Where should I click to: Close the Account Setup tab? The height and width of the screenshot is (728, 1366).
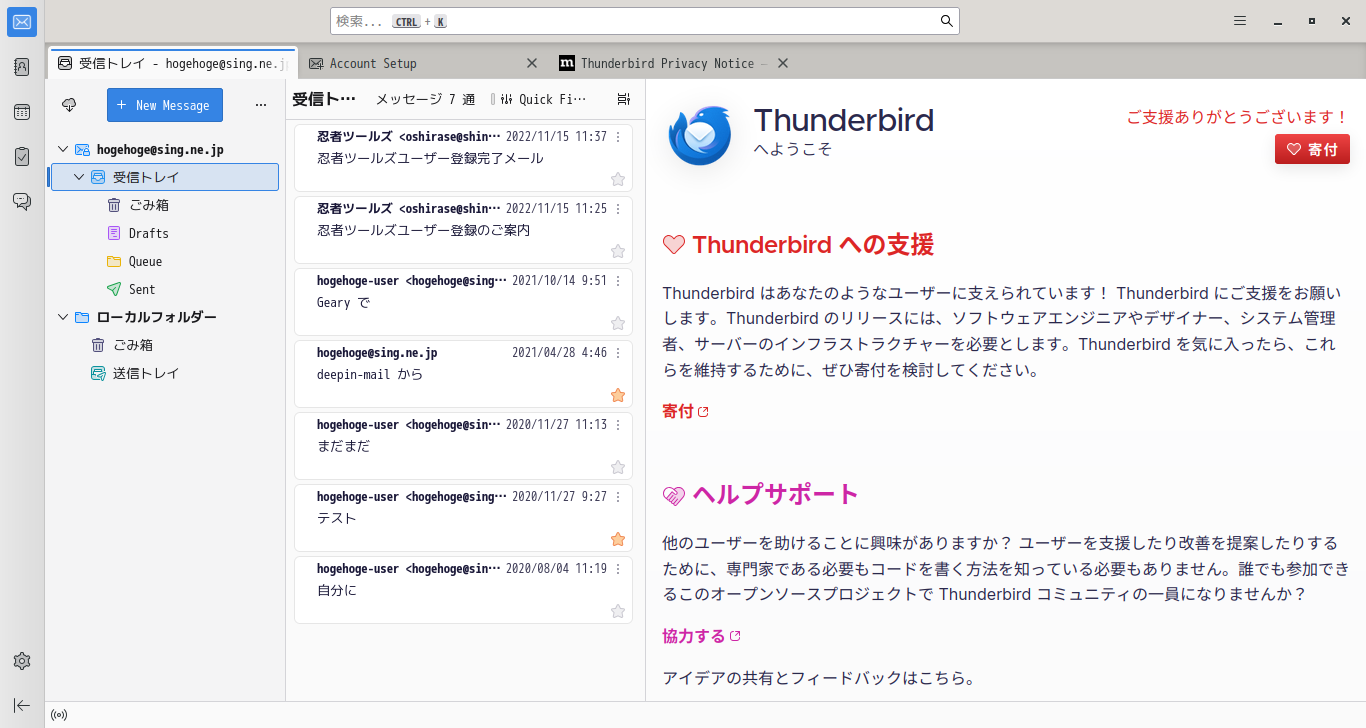532,63
